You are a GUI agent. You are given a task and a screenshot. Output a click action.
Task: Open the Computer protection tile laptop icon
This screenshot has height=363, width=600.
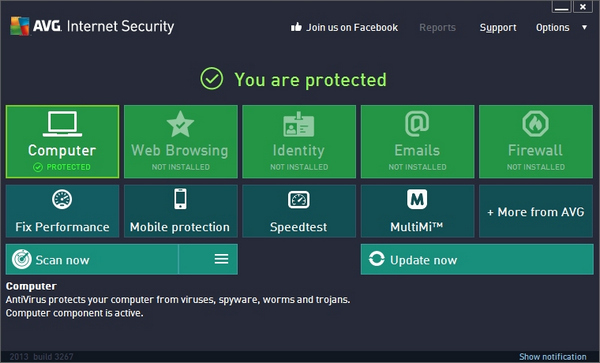pyautogui.click(x=62, y=124)
